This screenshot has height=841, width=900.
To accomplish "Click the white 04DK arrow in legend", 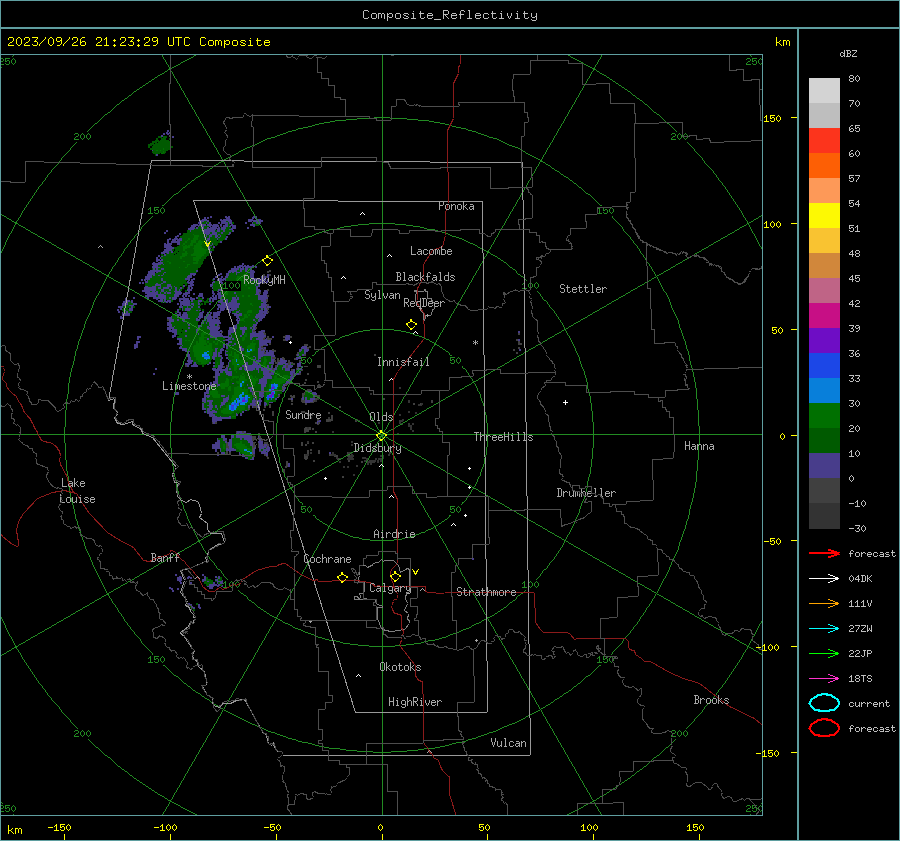I will (x=824, y=578).
